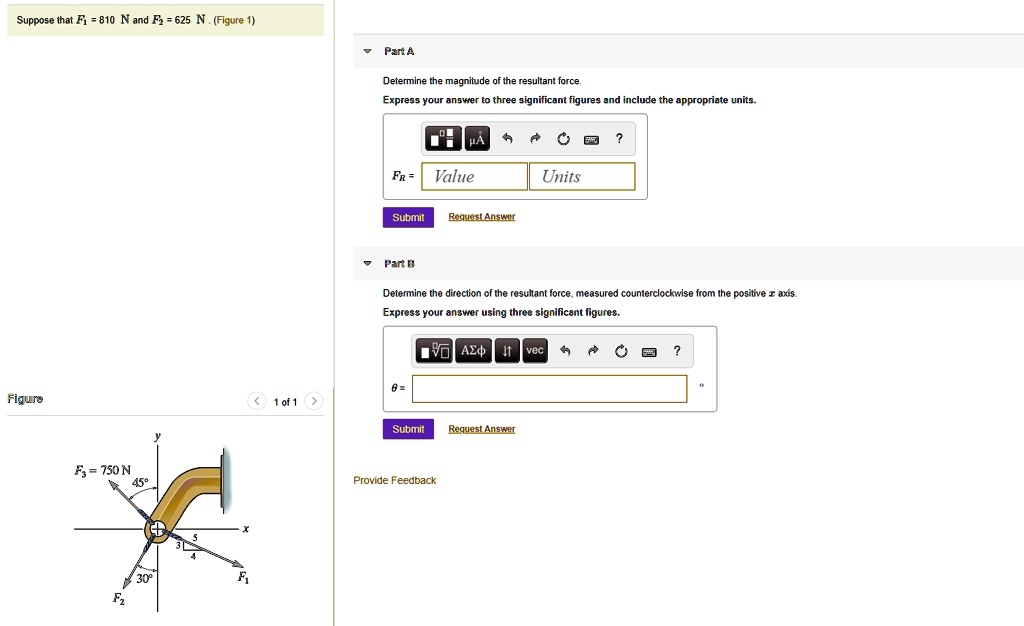Click Request Answer in Part B
The height and width of the screenshot is (626, 1024).
tap(482, 429)
